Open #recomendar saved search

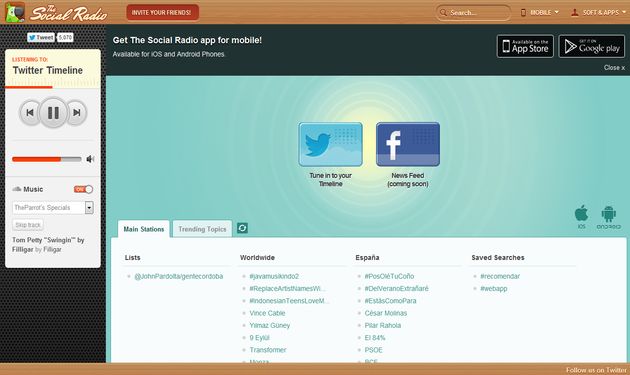(x=500, y=276)
